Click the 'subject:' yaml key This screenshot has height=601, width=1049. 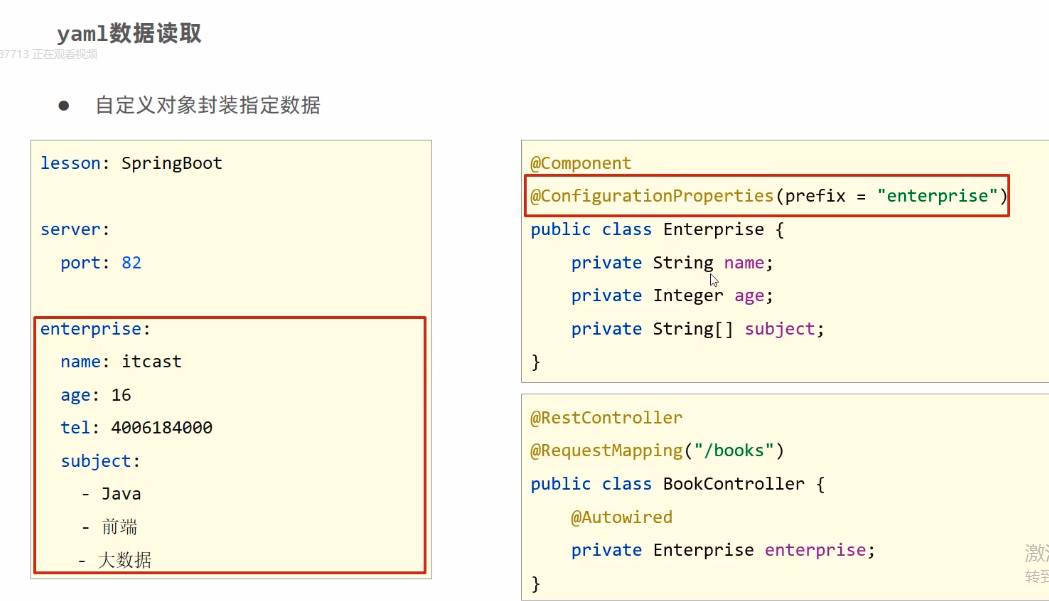tap(100, 461)
